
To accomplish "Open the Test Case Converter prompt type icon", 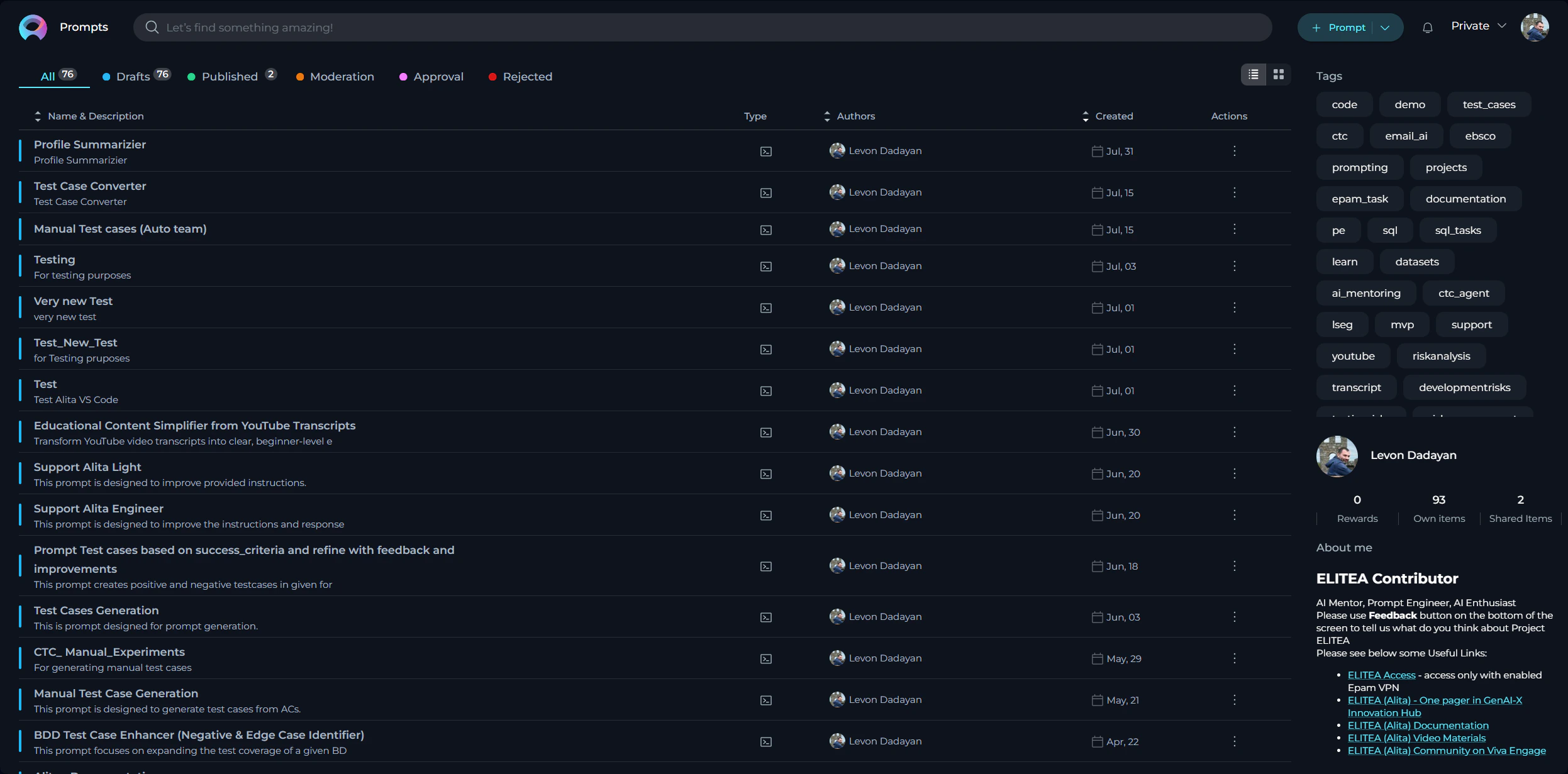I will [765, 193].
